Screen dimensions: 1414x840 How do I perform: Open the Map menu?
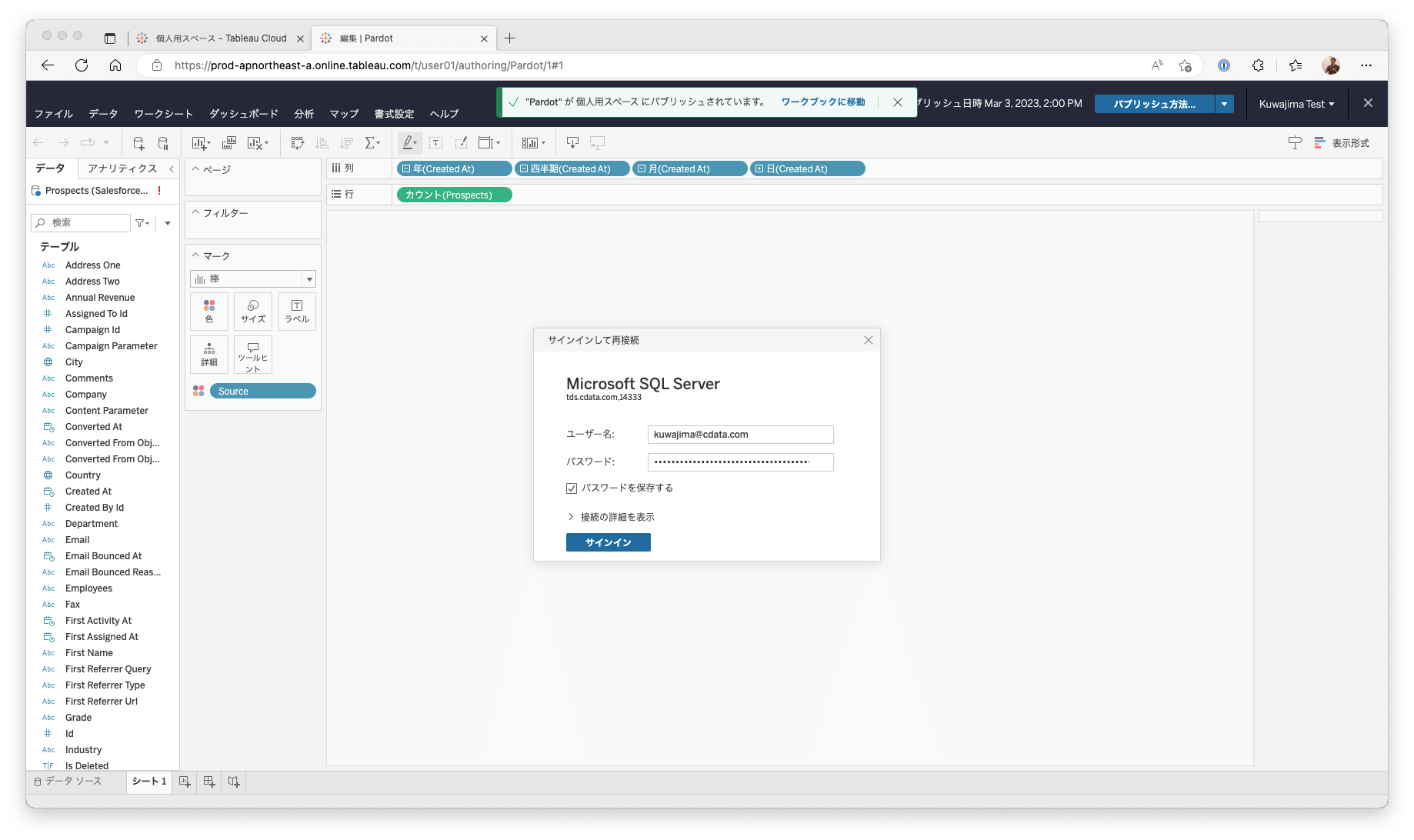[344, 114]
